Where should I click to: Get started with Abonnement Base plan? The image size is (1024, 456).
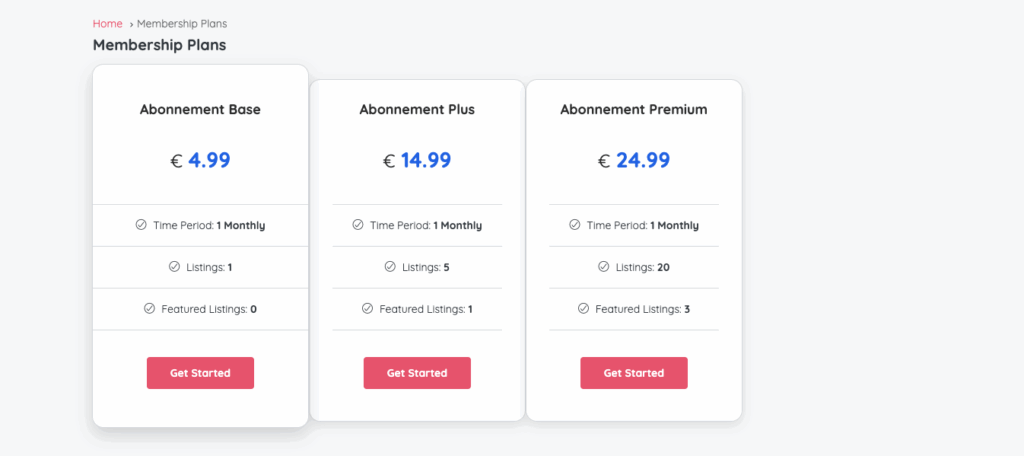tap(200, 373)
